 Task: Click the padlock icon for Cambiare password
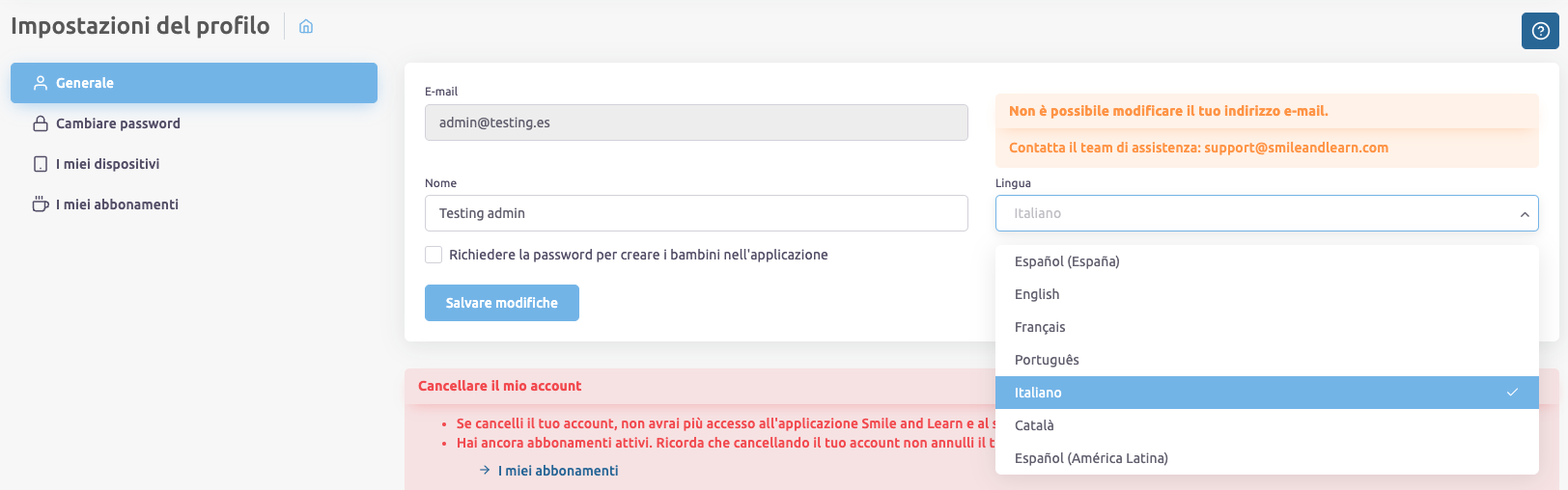(41, 123)
